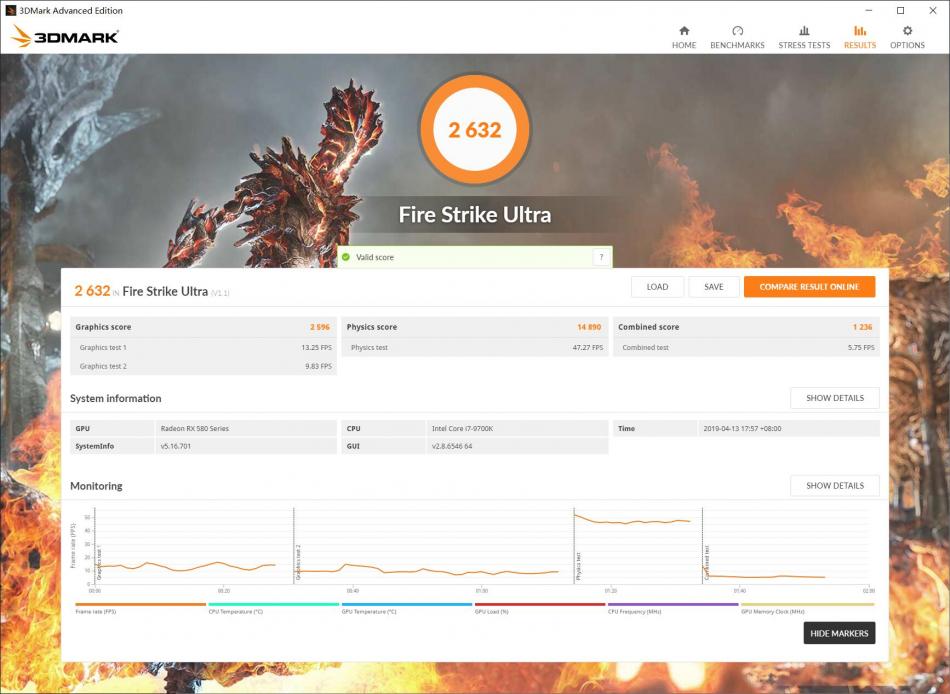This screenshot has width=950, height=694.
Task: Select the Benchmarks gauge icon
Action: (x=737, y=35)
